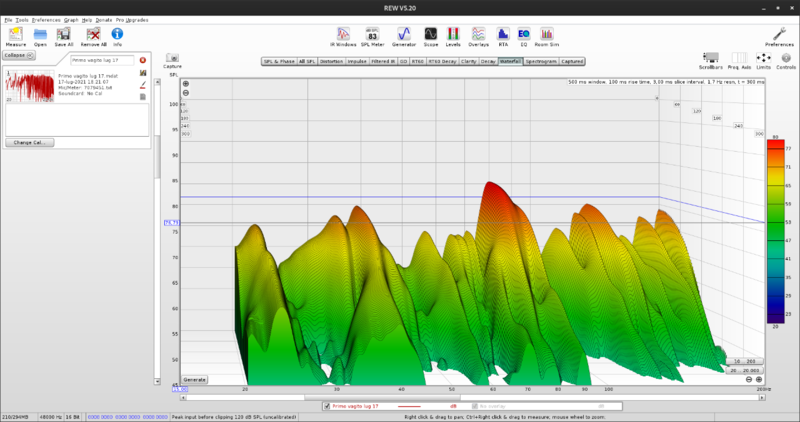Open the Tools menu
The width and height of the screenshot is (800, 422).
pyautogui.click(x=21, y=20)
